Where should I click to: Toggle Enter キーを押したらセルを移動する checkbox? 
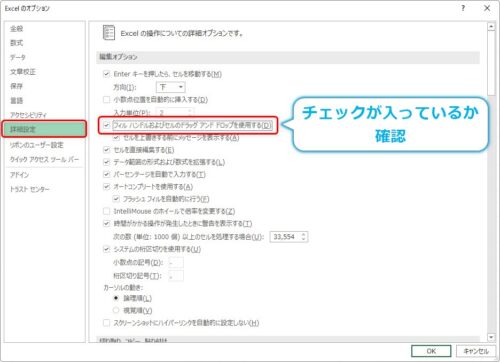point(106,74)
